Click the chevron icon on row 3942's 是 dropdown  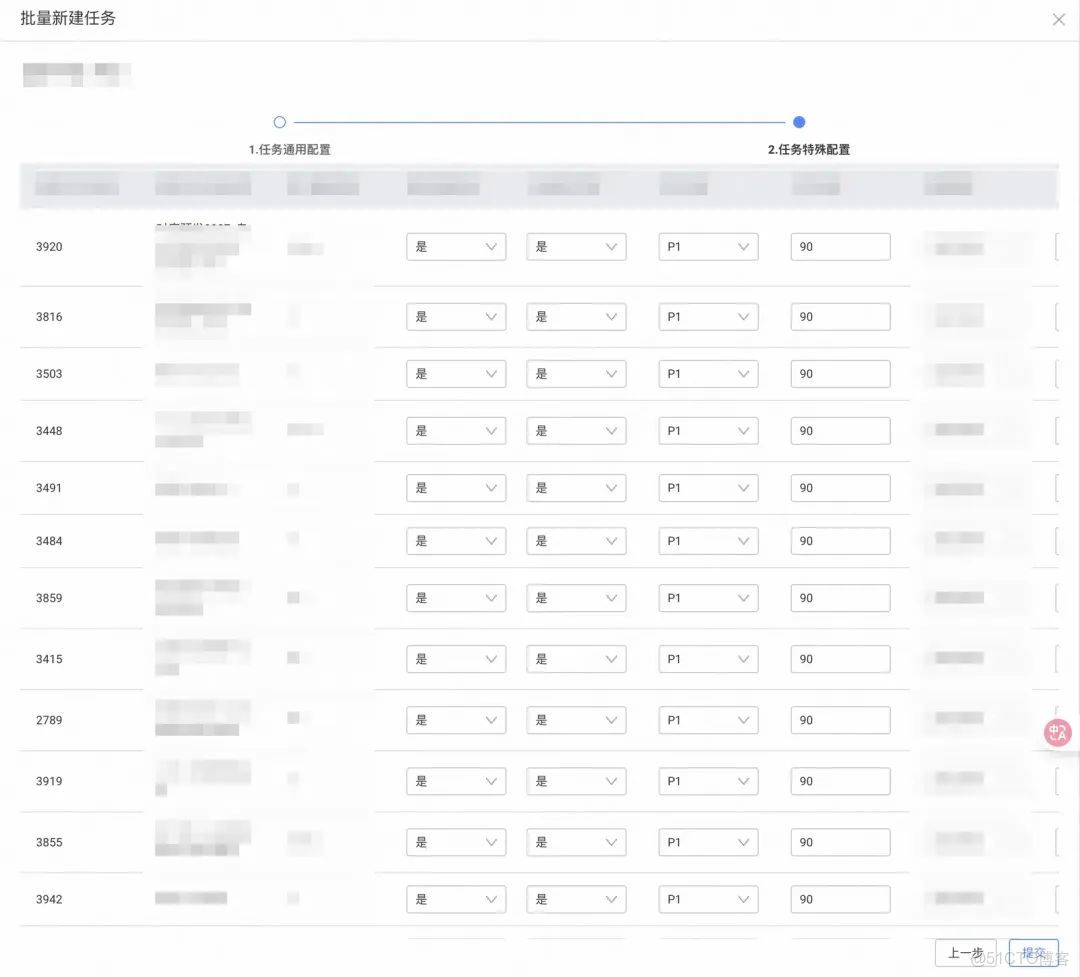tap(493, 899)
